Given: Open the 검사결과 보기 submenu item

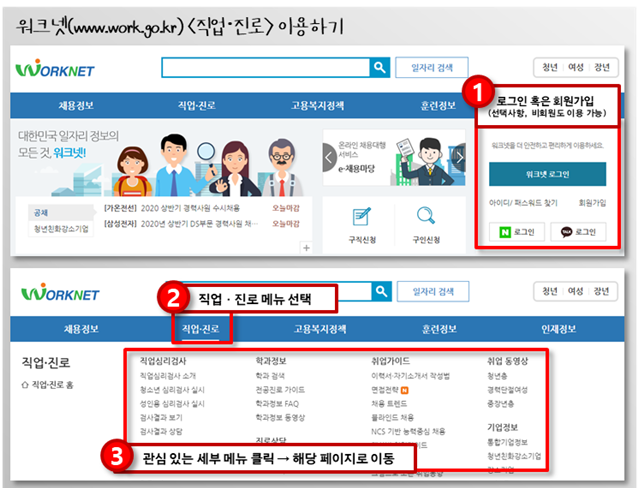Looking at the screenshot, I should (161, 417).
